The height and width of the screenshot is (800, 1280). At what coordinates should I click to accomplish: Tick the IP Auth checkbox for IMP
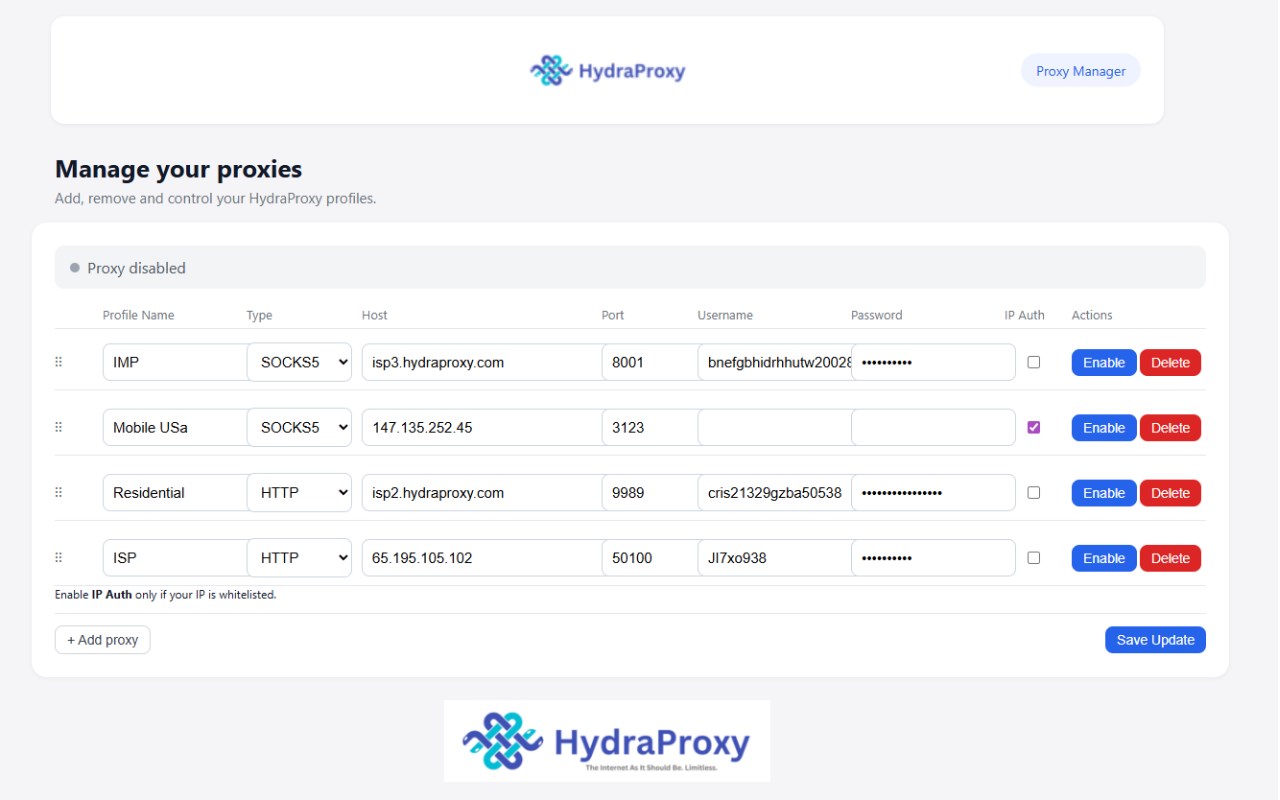pyautogui.click(x=1034, y=362)
